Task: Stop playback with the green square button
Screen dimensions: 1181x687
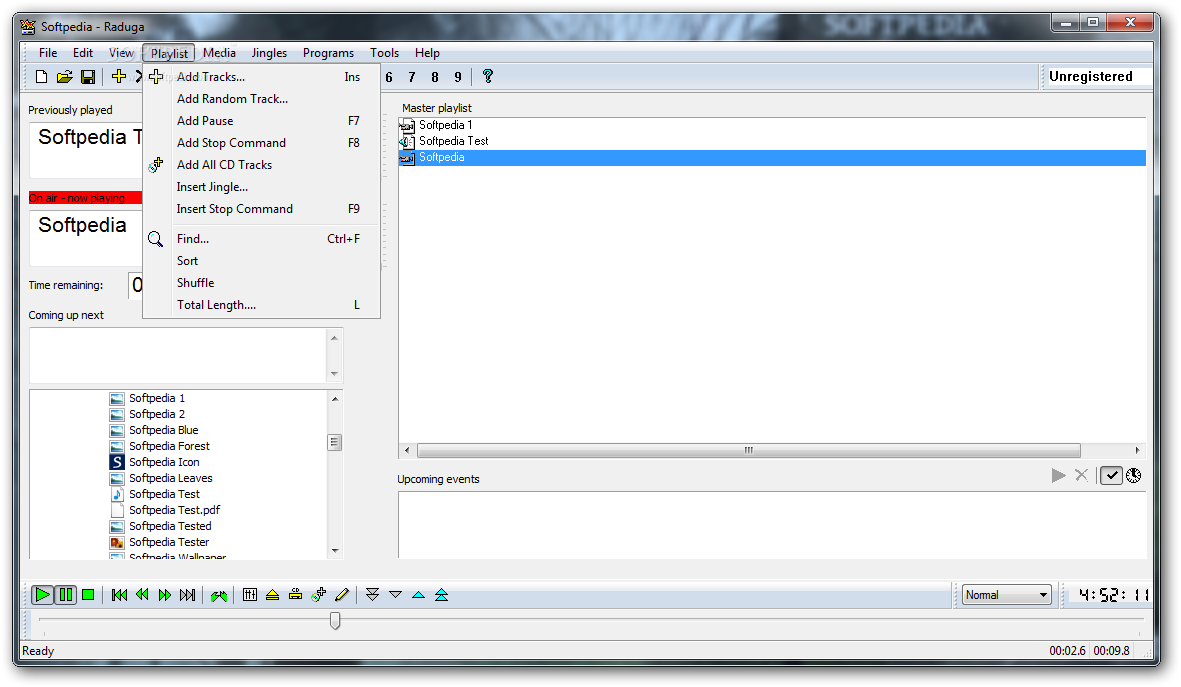Action: pyautogui.click(x=88, y=595)
